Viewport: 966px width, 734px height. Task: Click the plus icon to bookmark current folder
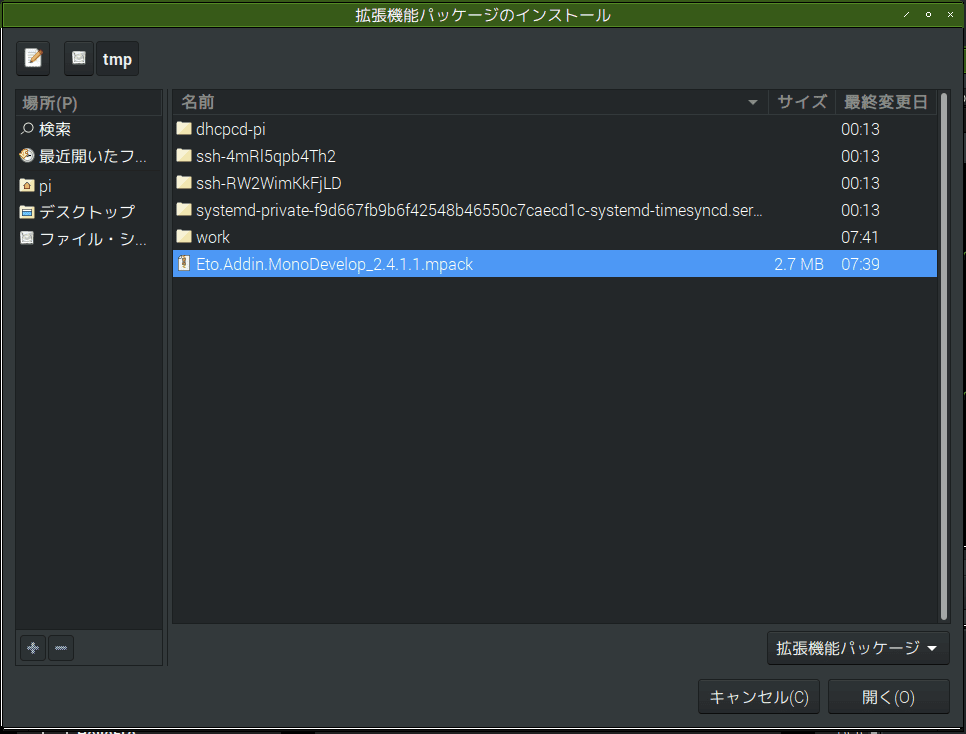coord(31,648)
